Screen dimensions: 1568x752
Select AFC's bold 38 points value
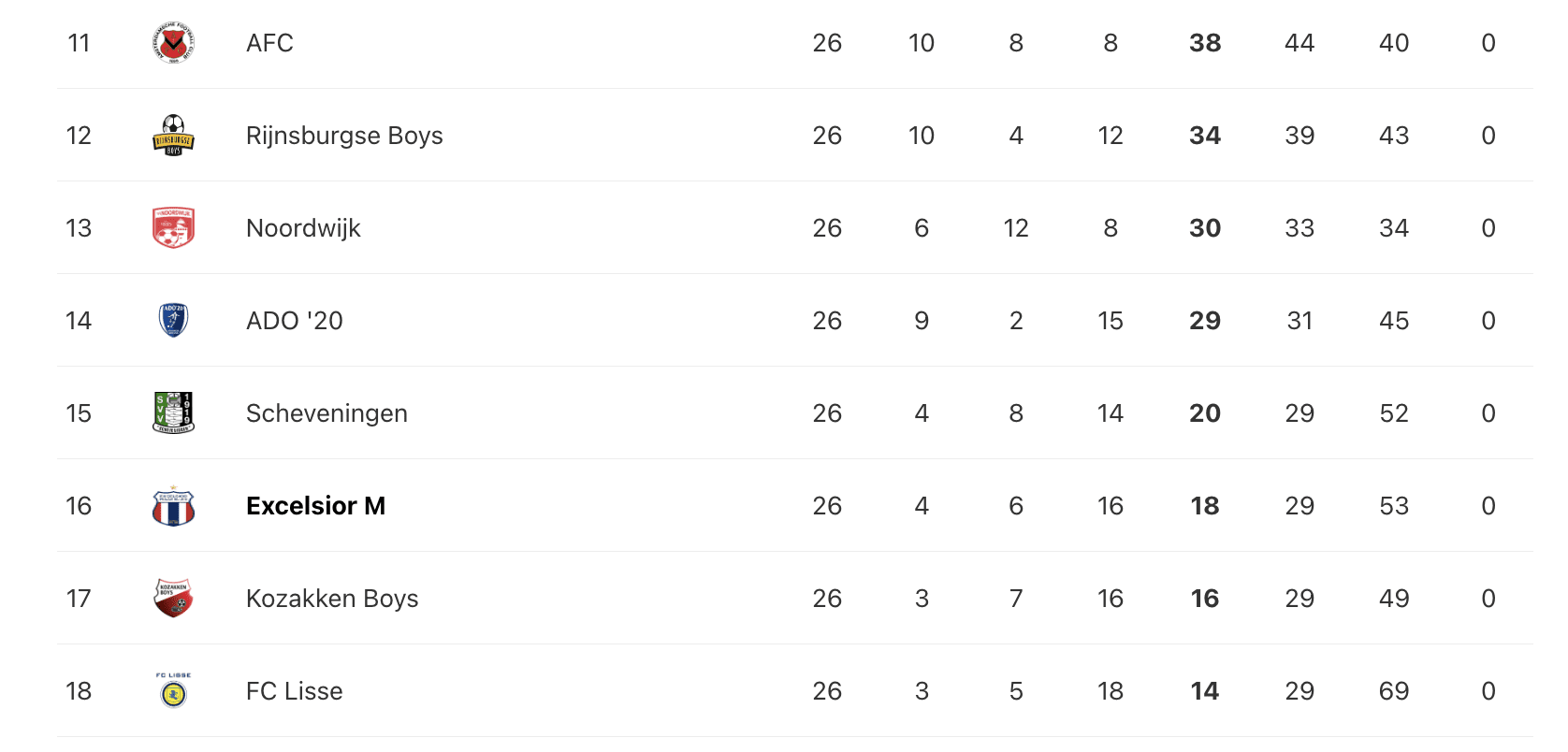tap(1205, 43)
